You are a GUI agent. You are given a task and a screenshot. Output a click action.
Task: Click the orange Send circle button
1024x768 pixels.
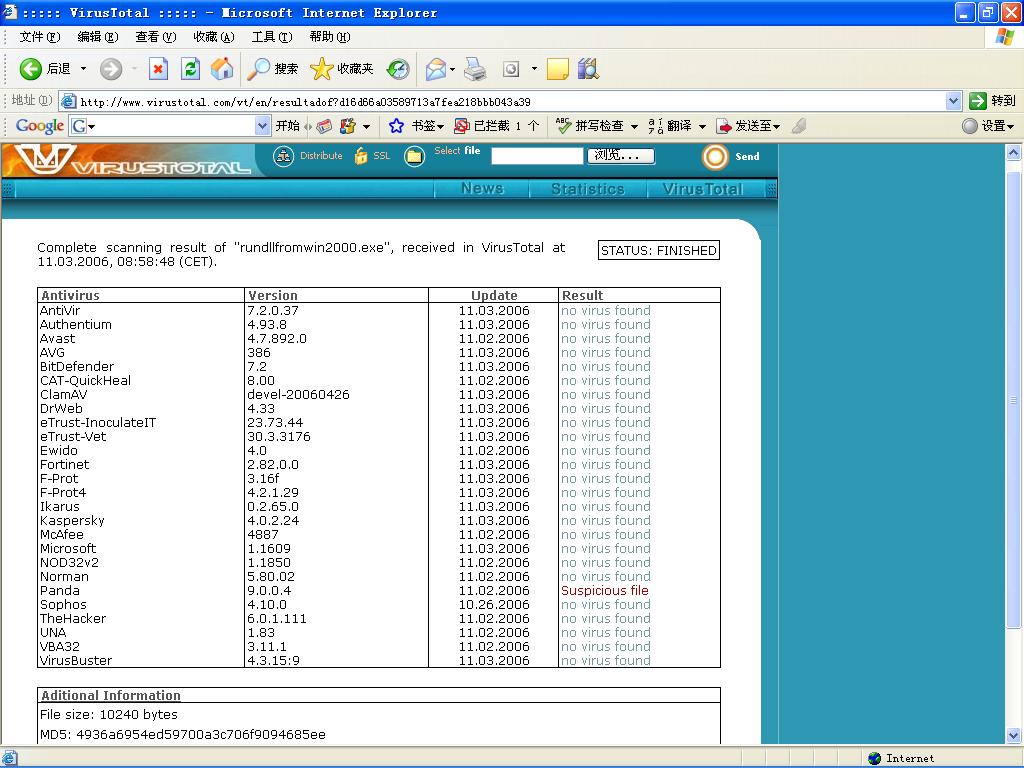click(x=714, y=157)
